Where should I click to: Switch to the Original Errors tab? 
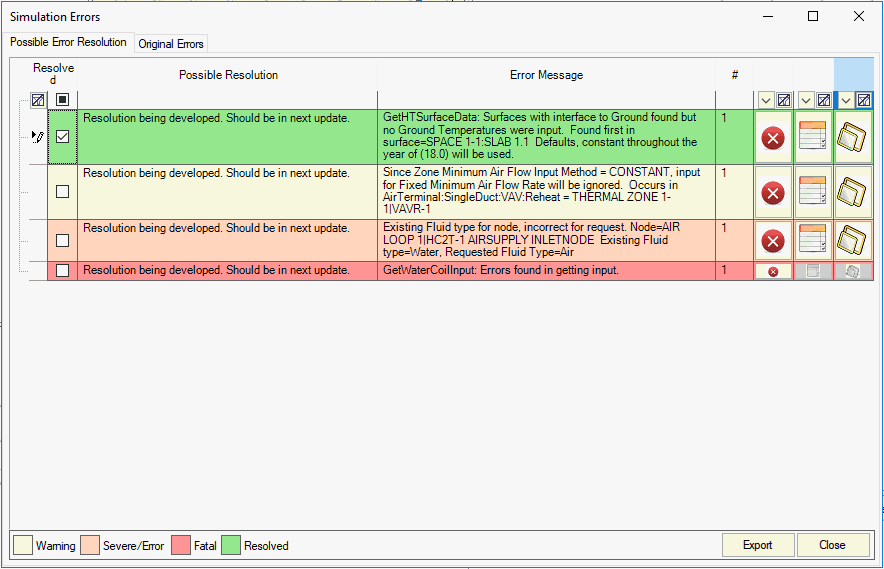(171, 44)
